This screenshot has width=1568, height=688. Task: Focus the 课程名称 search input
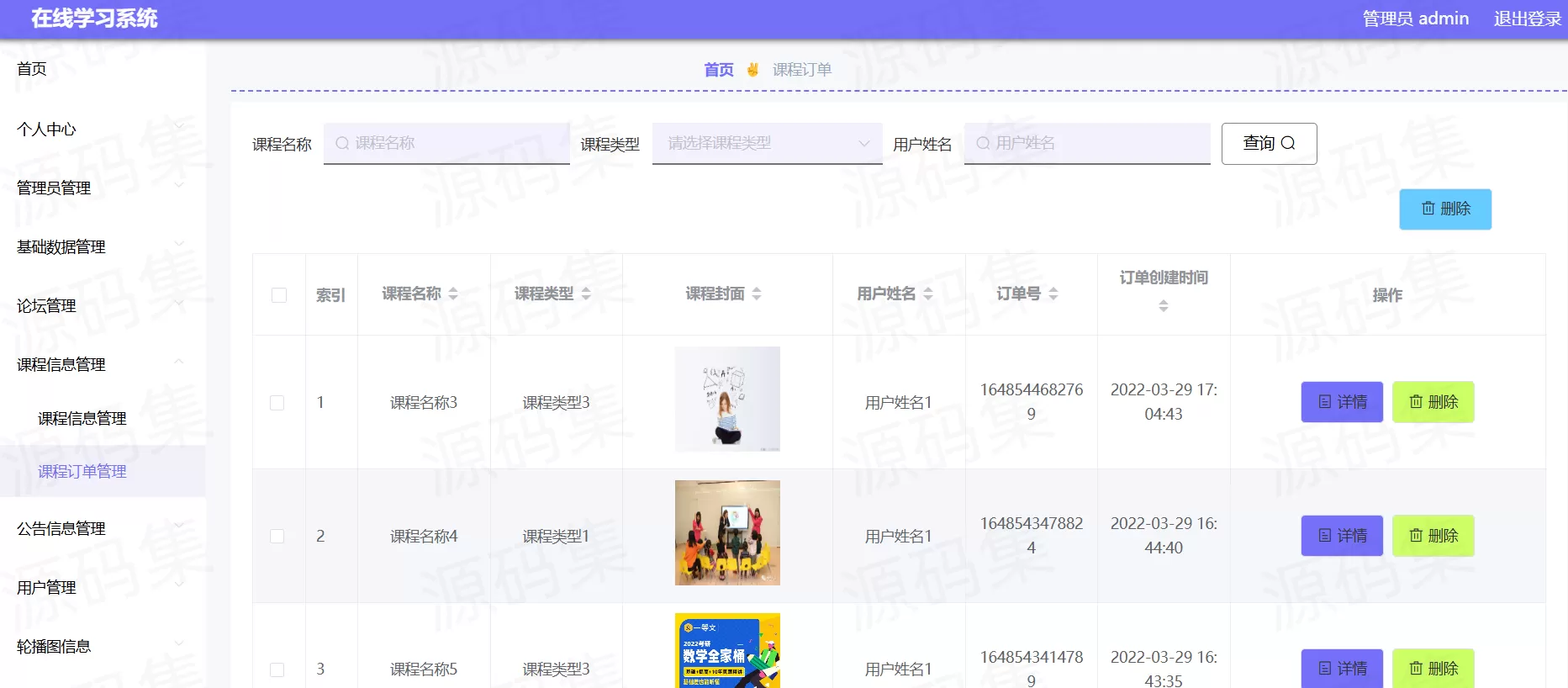446,143
